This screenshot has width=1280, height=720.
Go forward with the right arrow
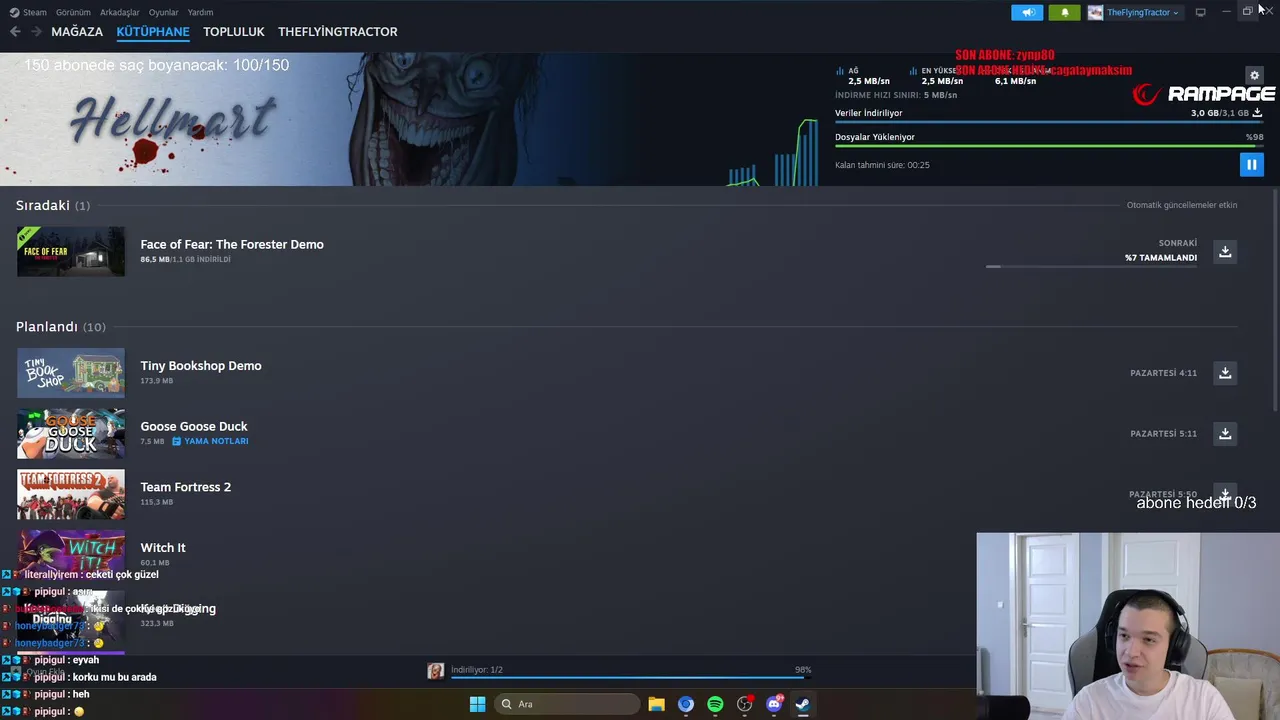(x=36, y=32)
